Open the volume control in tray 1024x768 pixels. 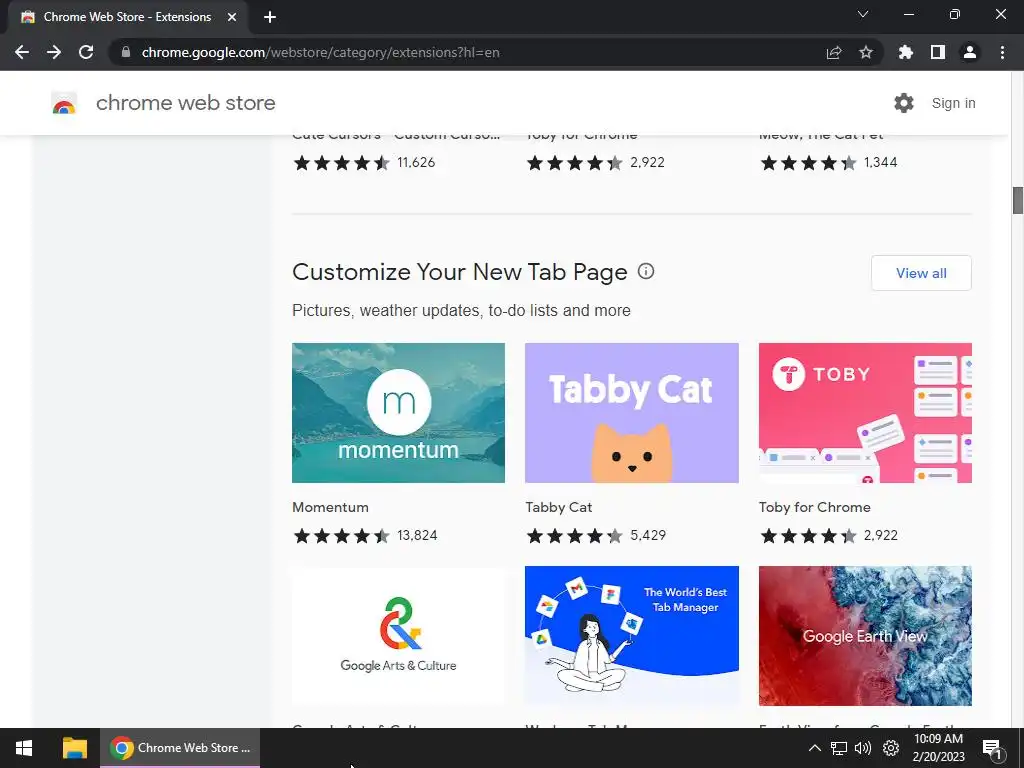click(863, 748)
